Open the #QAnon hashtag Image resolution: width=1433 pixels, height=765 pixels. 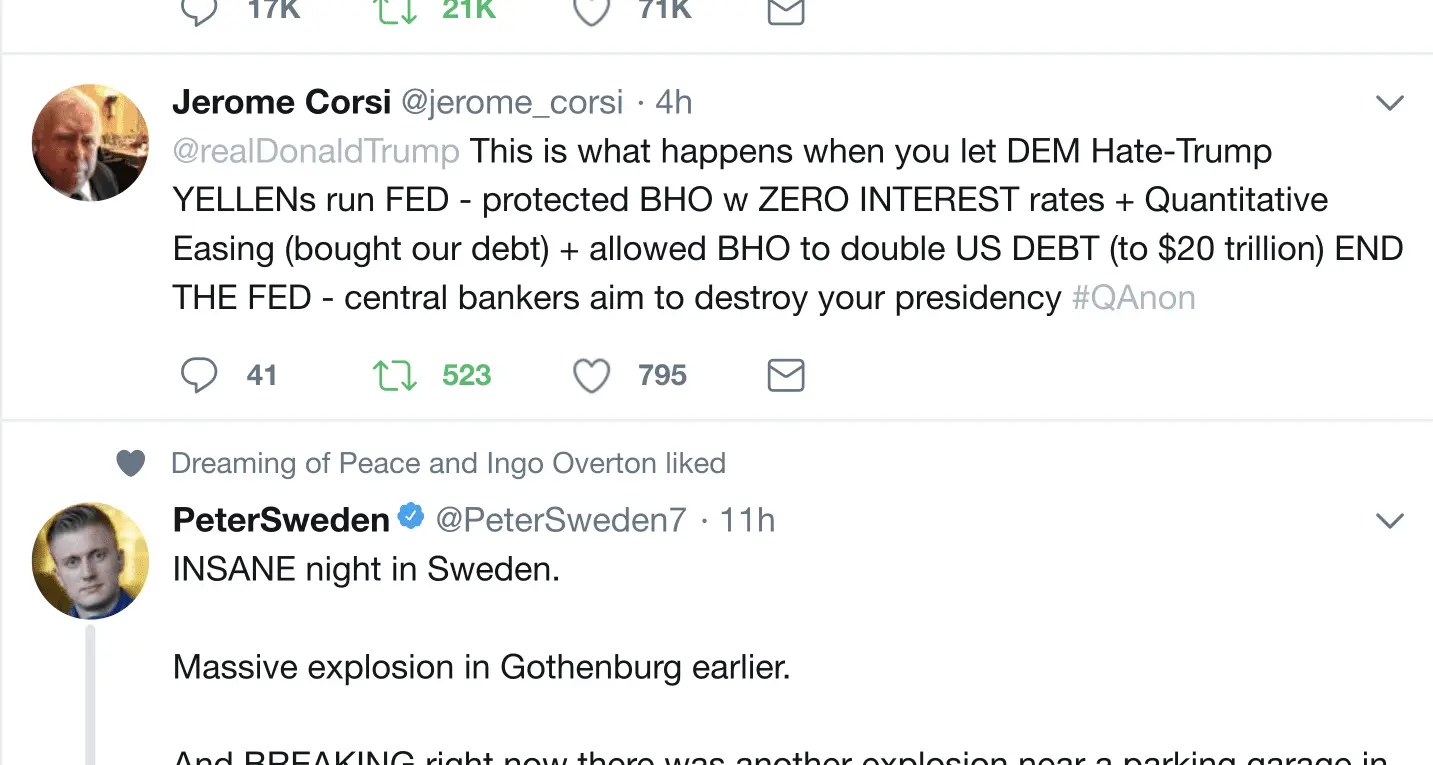click(1133, 298)
